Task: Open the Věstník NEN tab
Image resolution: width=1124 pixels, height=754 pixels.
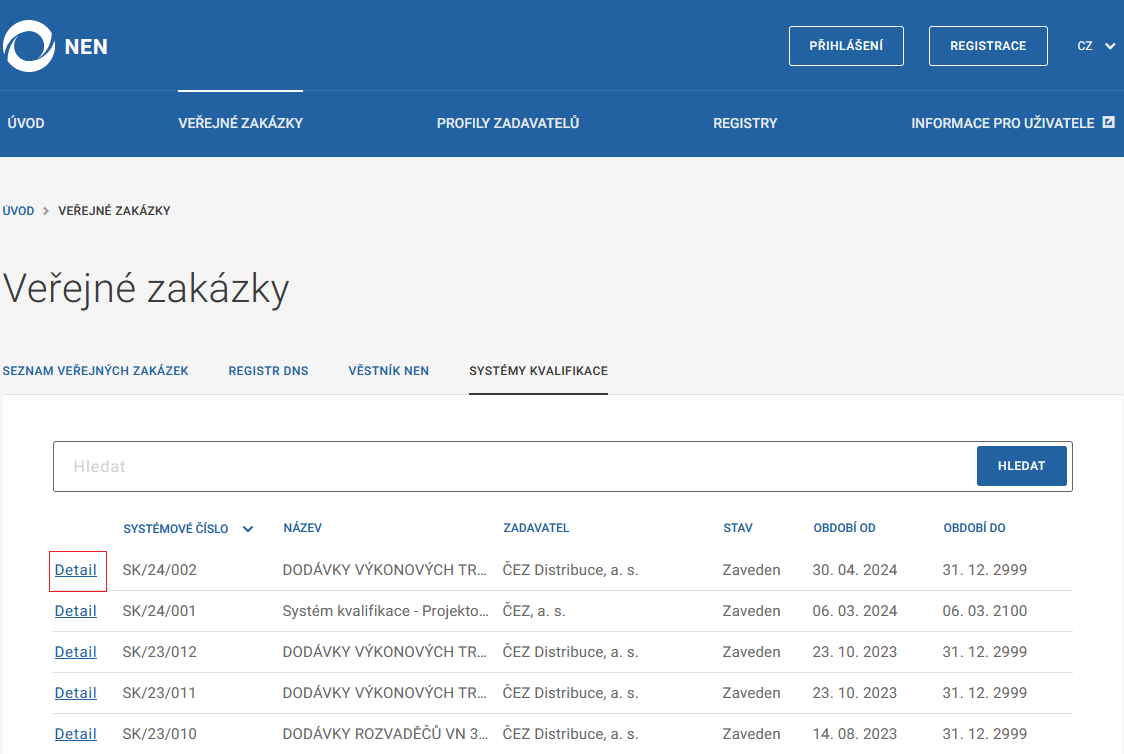Action: (389, 371)
